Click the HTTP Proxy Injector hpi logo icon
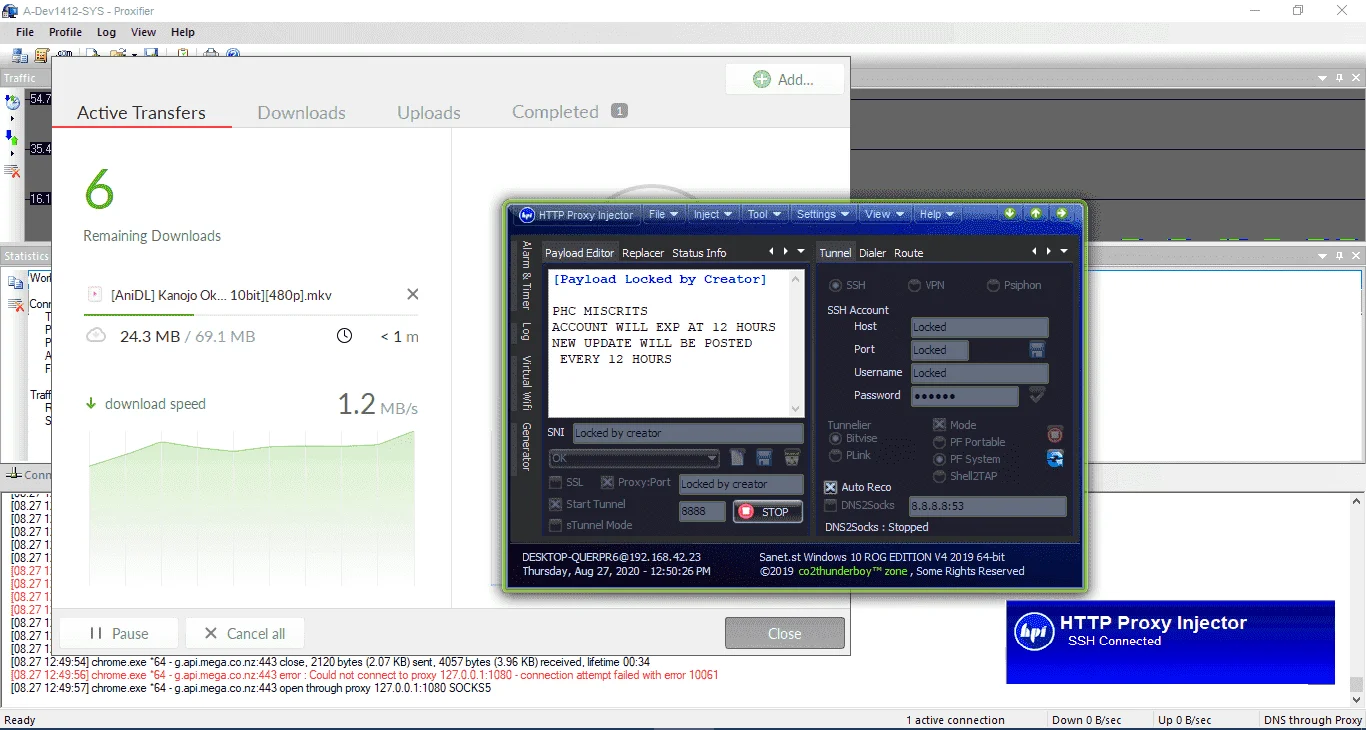 (x=527, y=214)
